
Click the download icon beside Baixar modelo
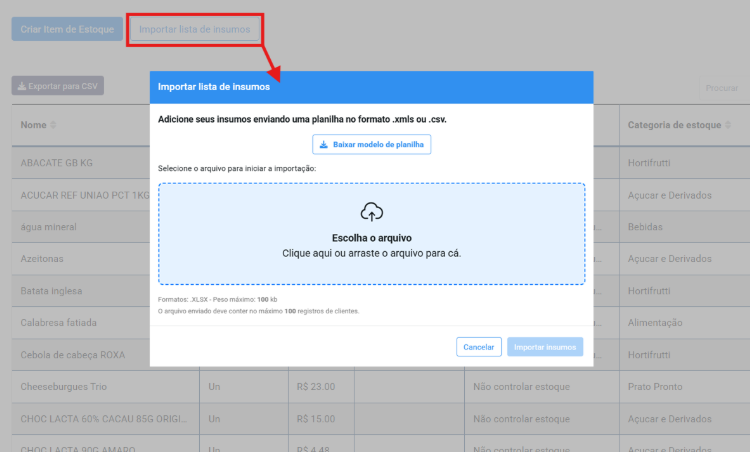tap(324, 145)
